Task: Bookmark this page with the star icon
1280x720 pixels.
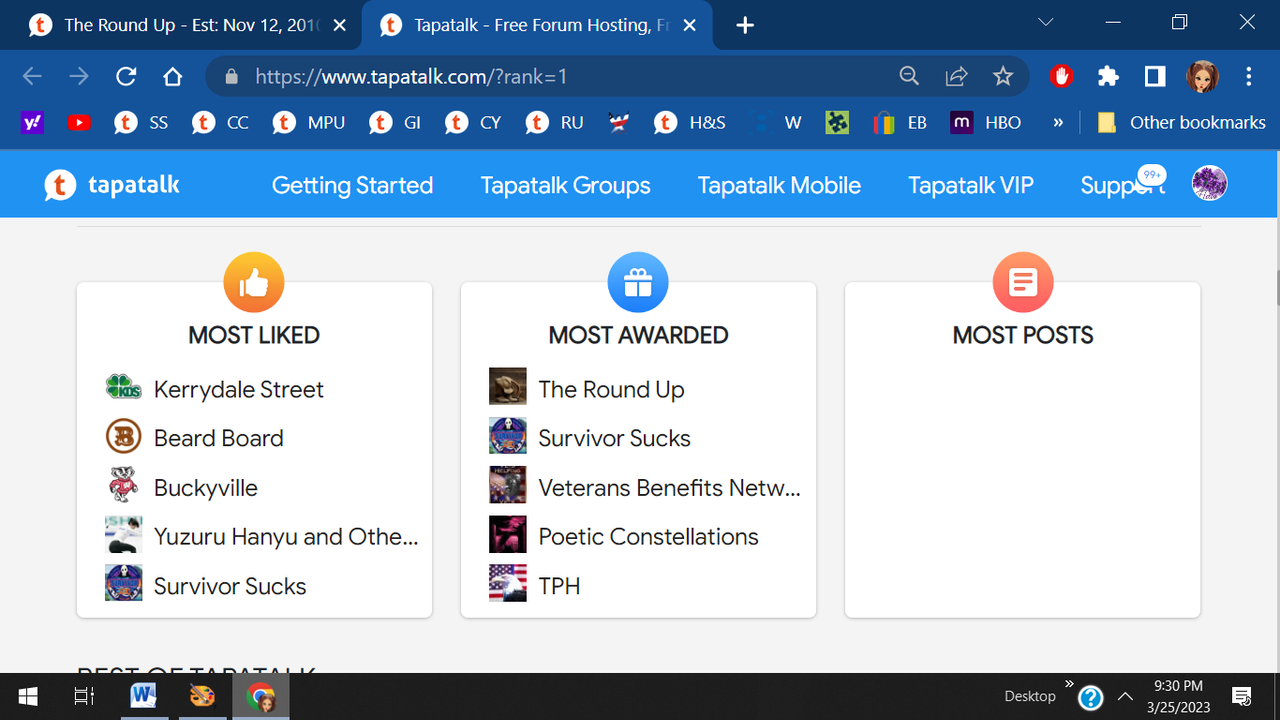Action: coord(1003,77)
